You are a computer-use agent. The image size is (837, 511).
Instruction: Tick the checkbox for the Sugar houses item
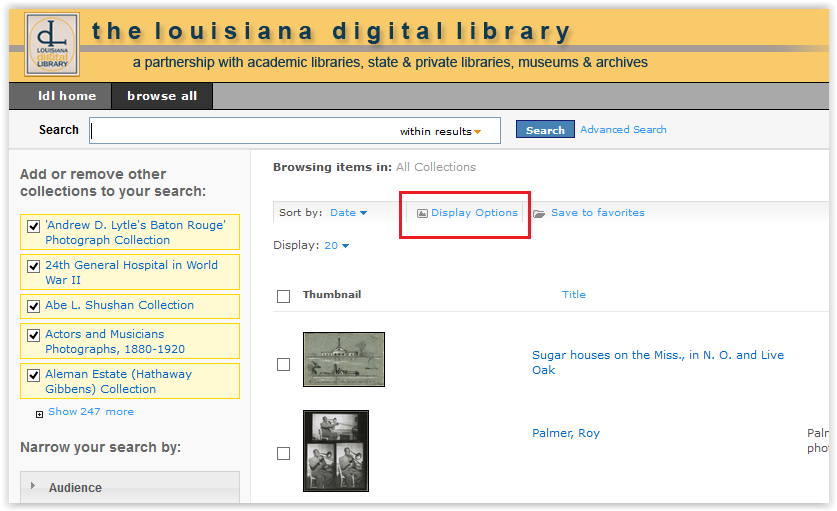tap(283, 364)
